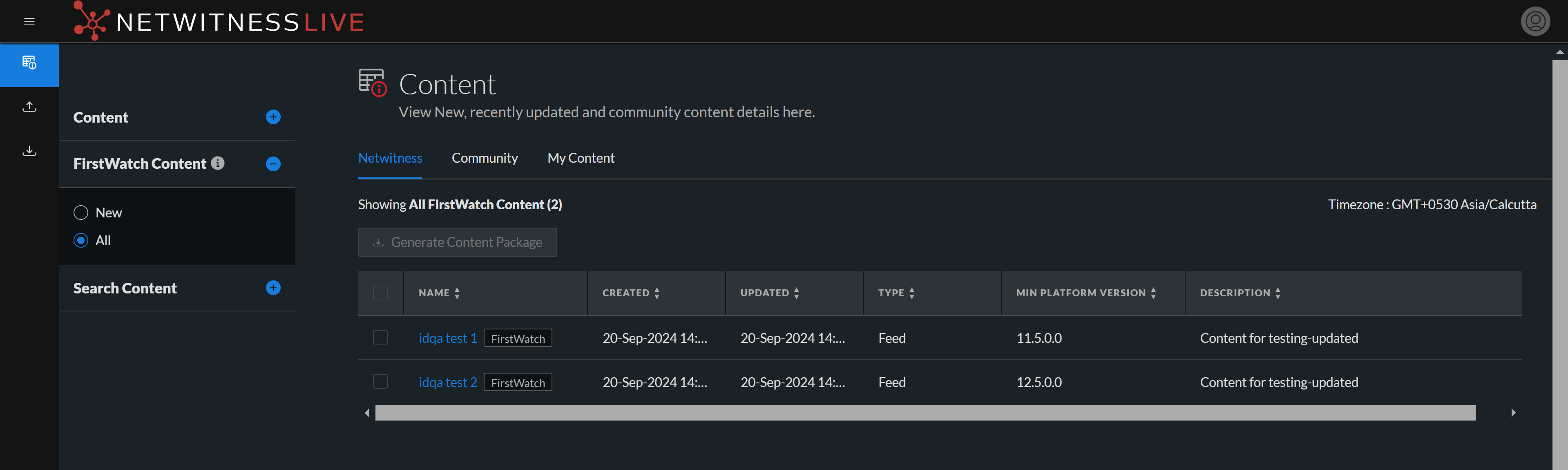Click the table's horizontal scrollbar
Viewport: 1568px width, 470px height.
pyautogui.click(x=925, y=413)
